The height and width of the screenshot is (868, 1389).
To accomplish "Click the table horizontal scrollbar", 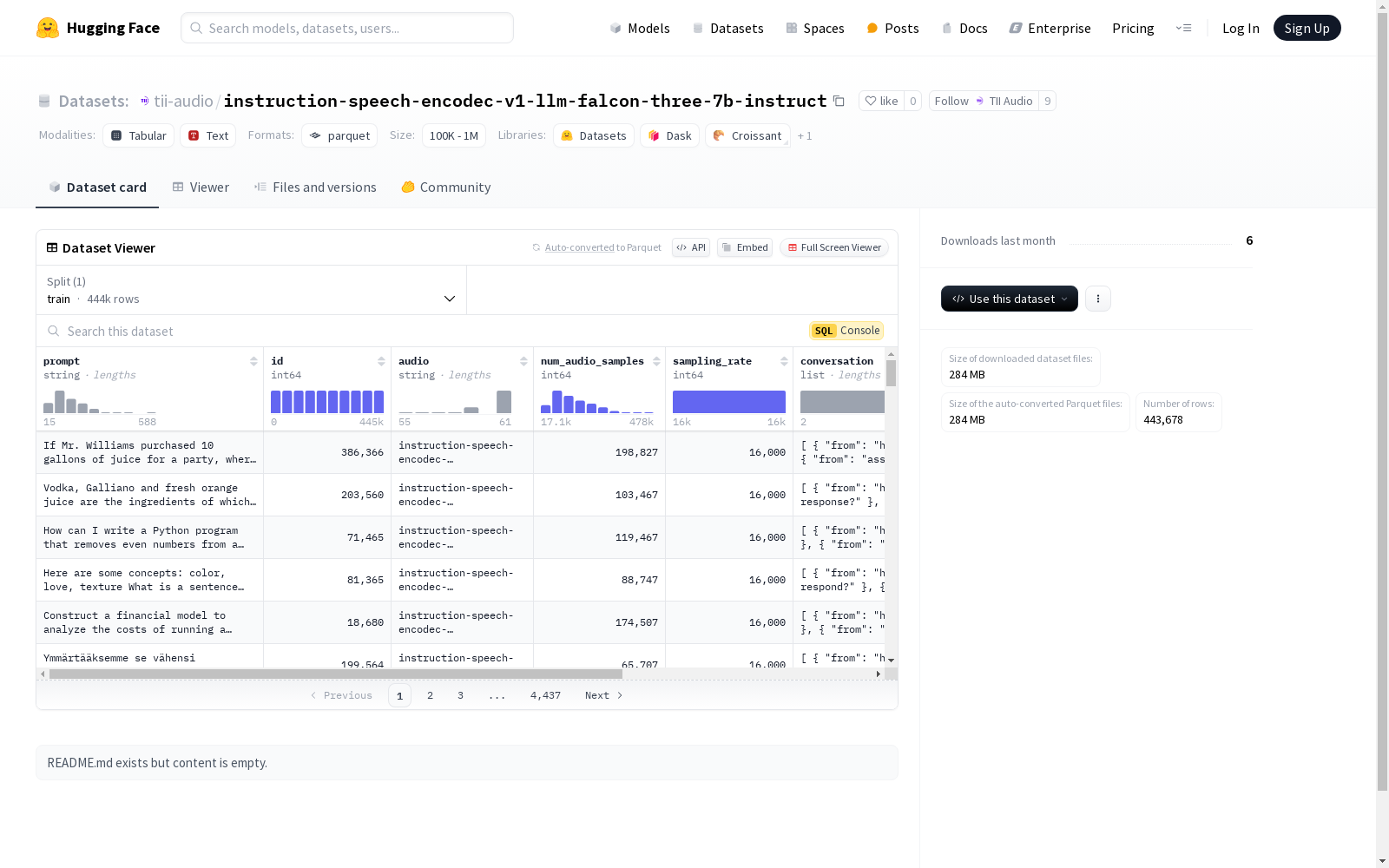I will [336, 674].
